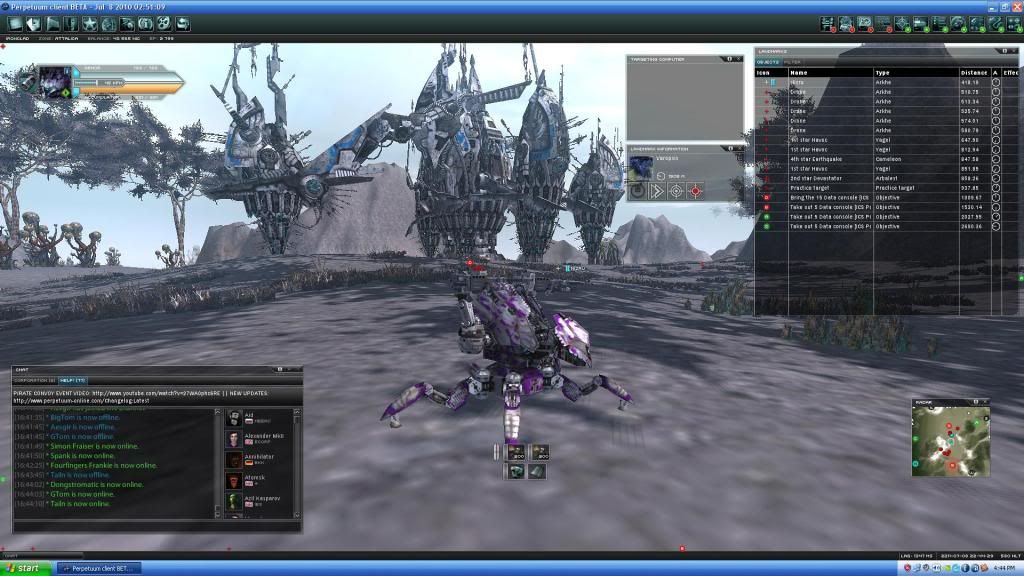This screenshot has height=576, width=1024.
Task: Click the red objective icon in the 'Bring the 15' row
Action: pos(767,197)
